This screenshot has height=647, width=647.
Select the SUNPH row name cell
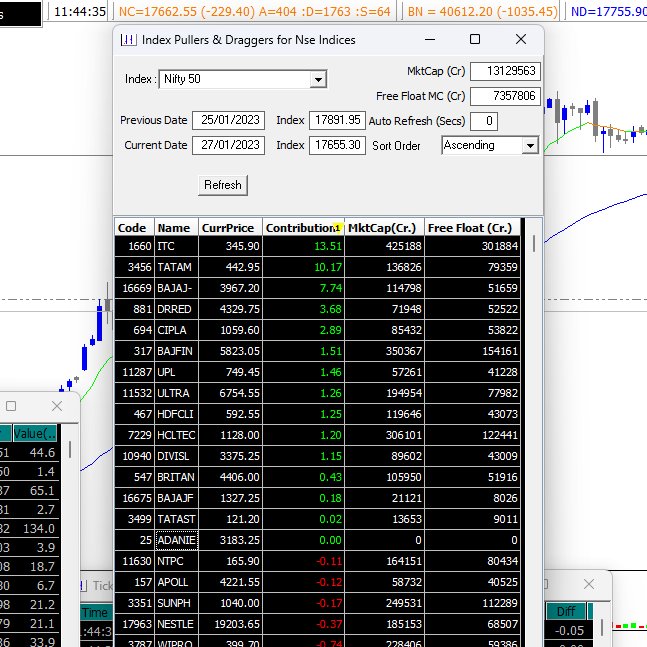[177, 603]
